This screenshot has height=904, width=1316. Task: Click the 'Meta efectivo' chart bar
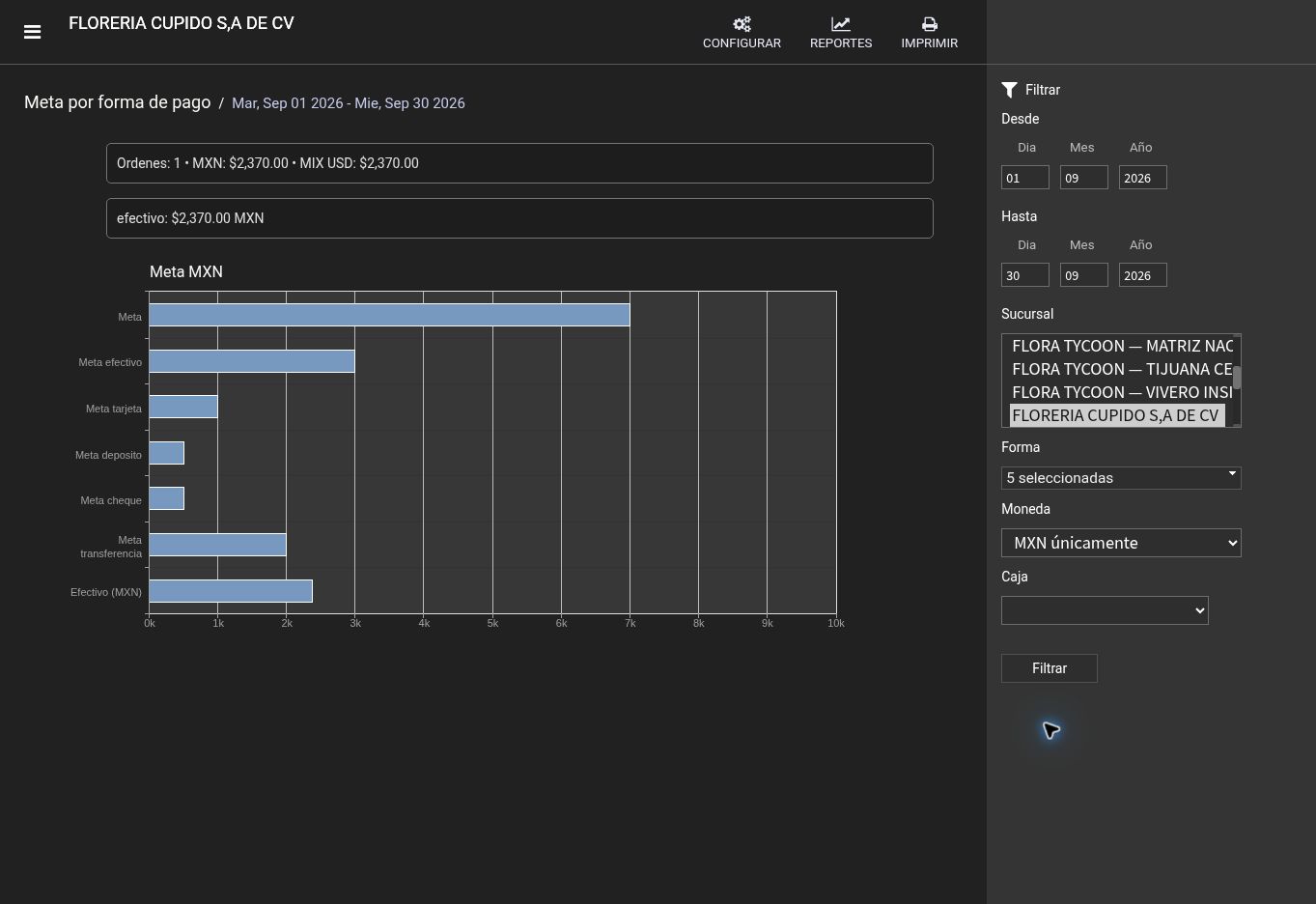pyautogui.click(x=252, y=361)
